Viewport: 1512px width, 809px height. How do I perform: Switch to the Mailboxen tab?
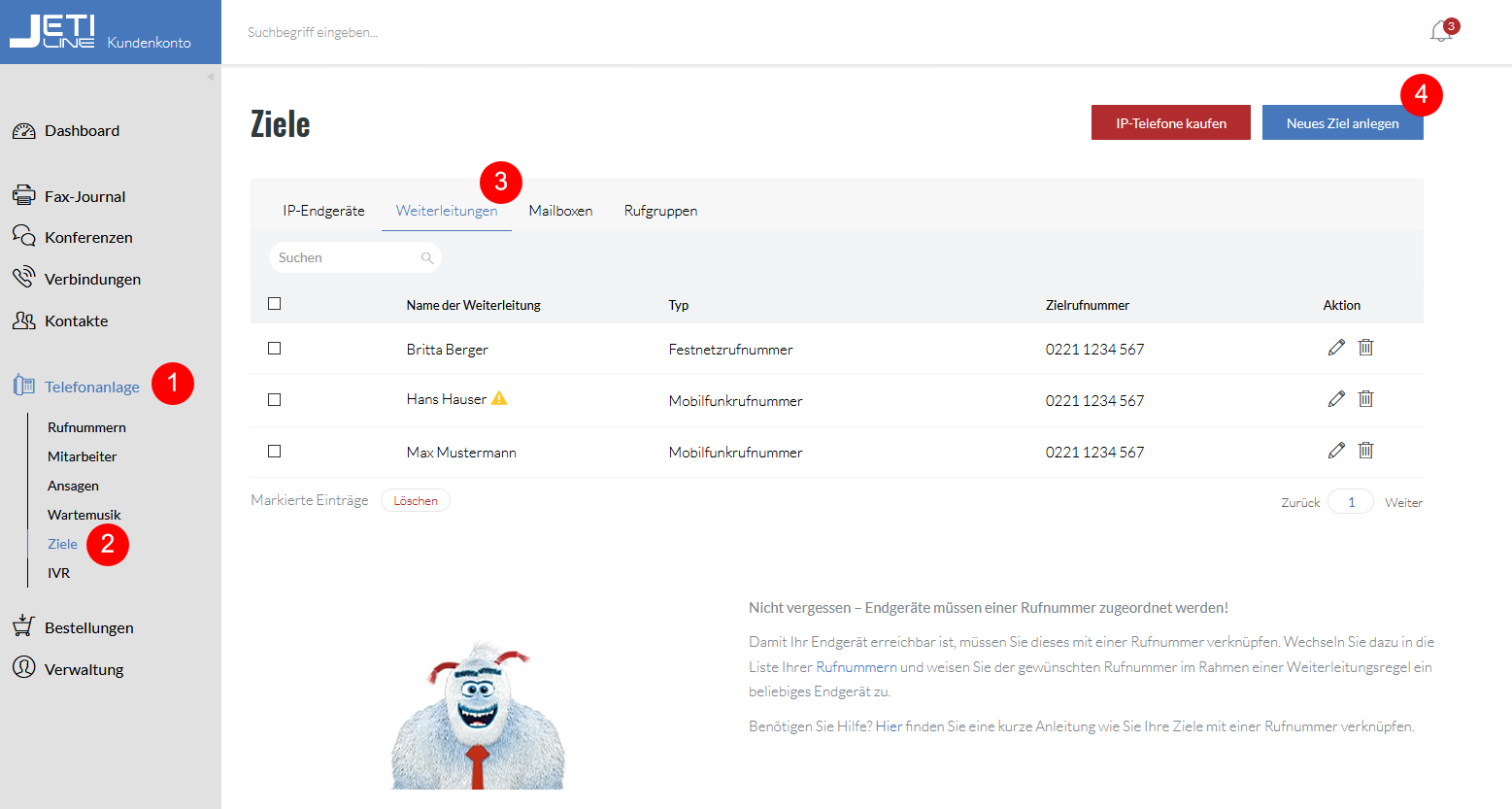point(560,211)
